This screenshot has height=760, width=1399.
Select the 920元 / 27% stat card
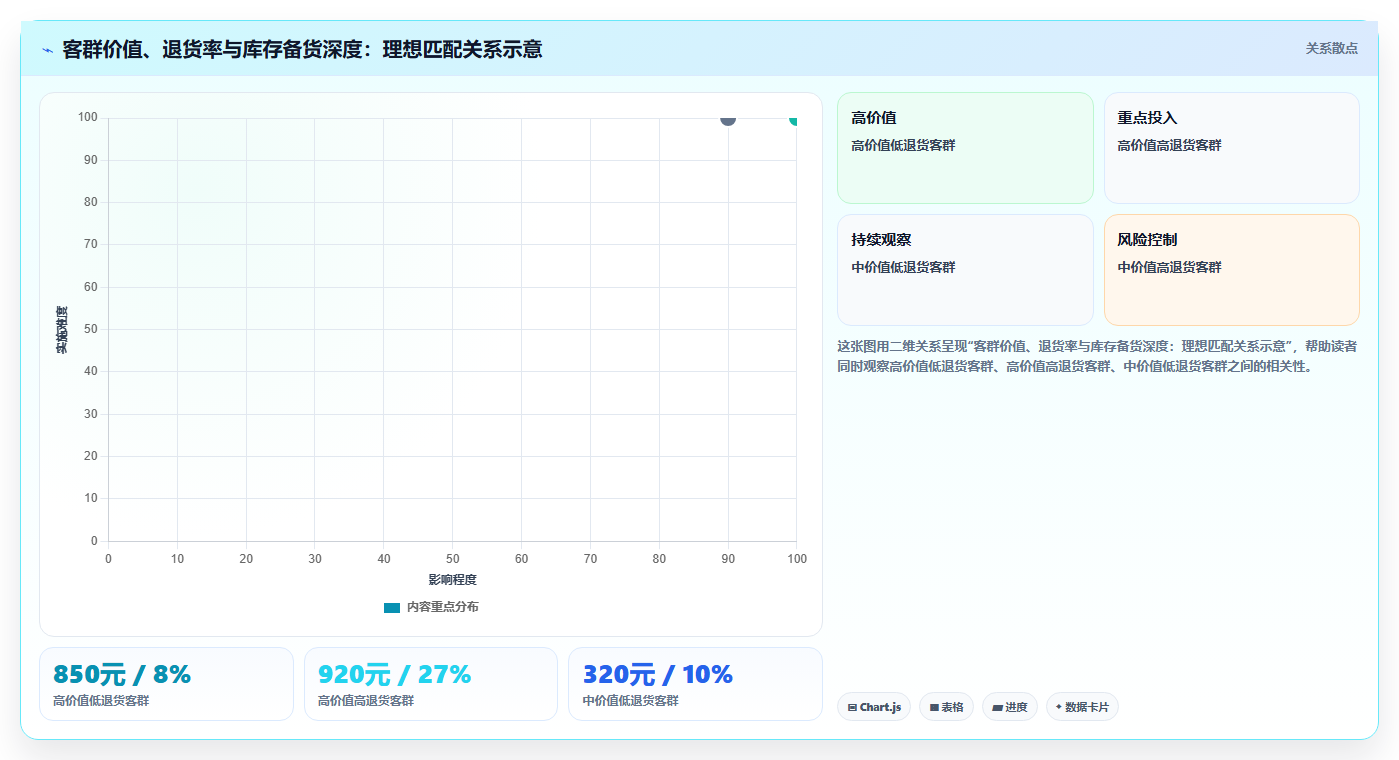(x=431, y=684)
